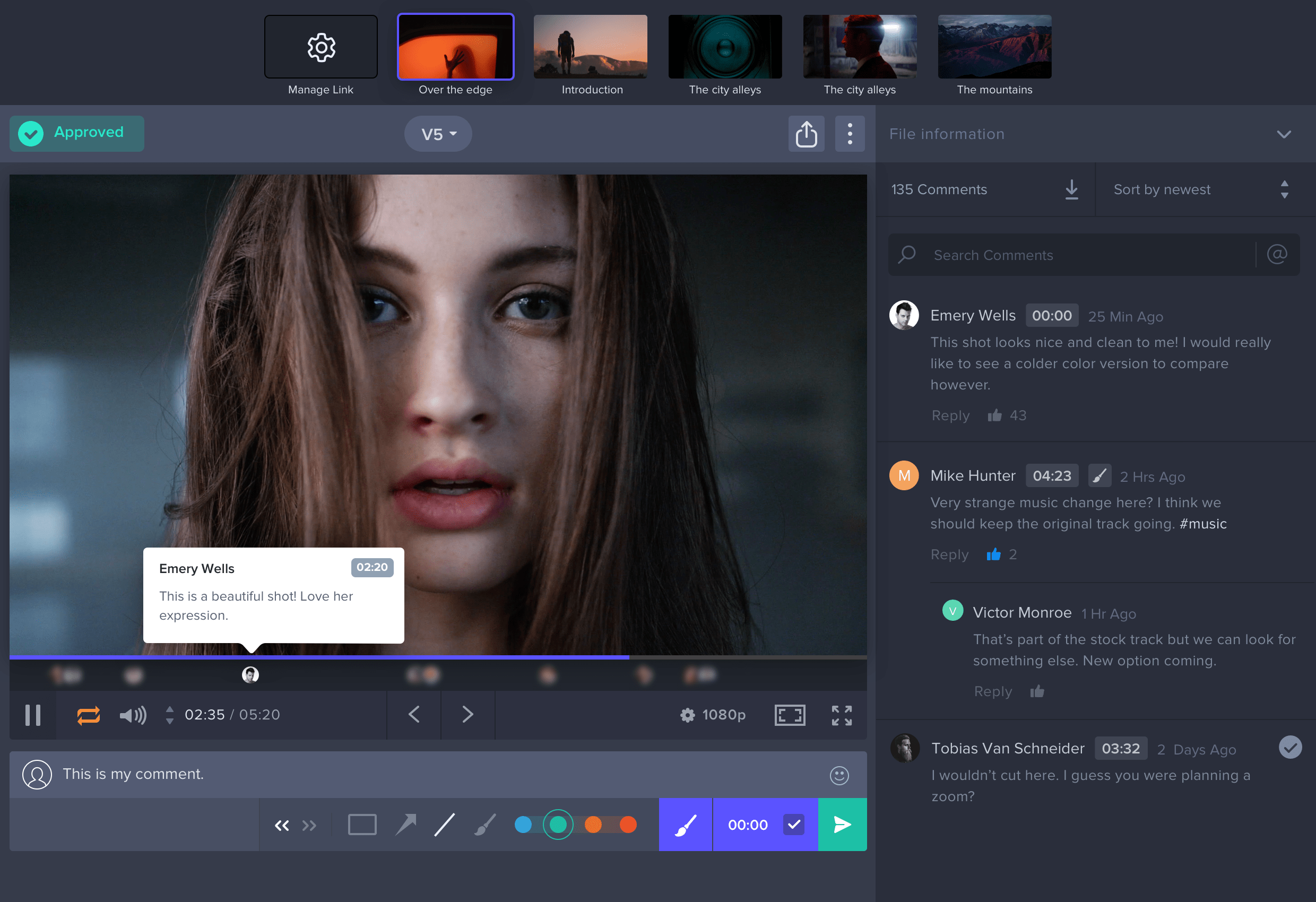Viewport: 1316px width, 902px height.
Task: Click Reply on Mike Hunter's comment
Action: tap(949, 554)
